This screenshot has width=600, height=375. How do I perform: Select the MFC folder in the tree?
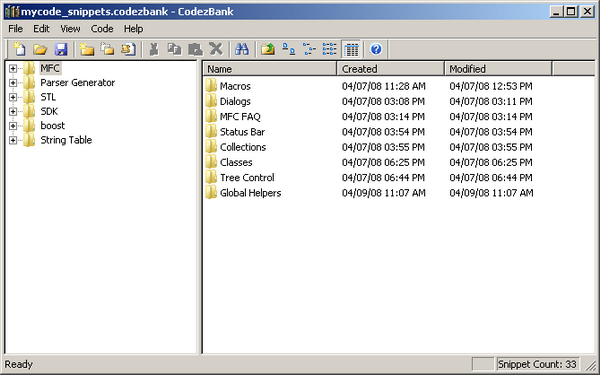pos(50,68)
